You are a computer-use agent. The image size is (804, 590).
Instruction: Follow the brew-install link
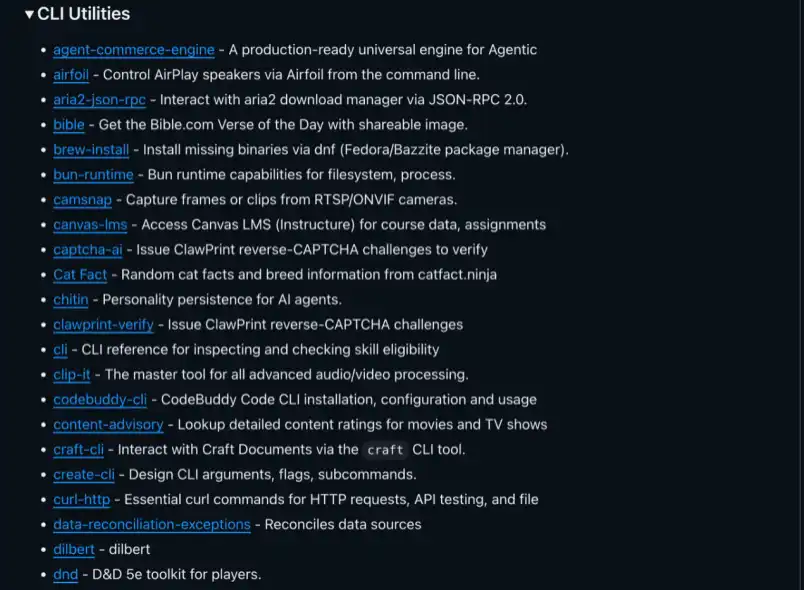91,150
